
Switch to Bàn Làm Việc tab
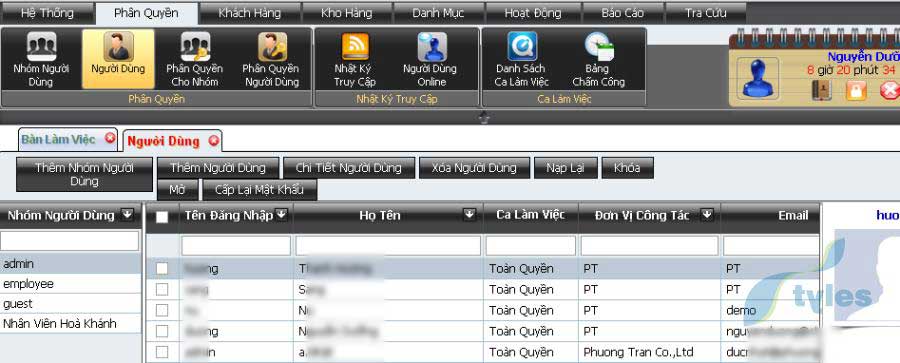tap(59, 139)
